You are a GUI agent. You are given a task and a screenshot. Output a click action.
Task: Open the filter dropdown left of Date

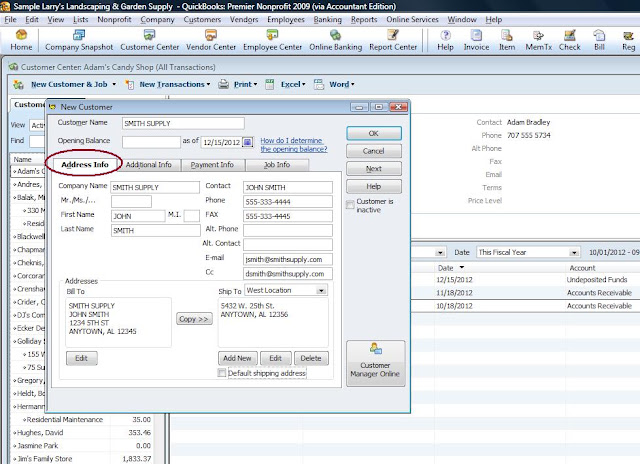tap(440, 253)
